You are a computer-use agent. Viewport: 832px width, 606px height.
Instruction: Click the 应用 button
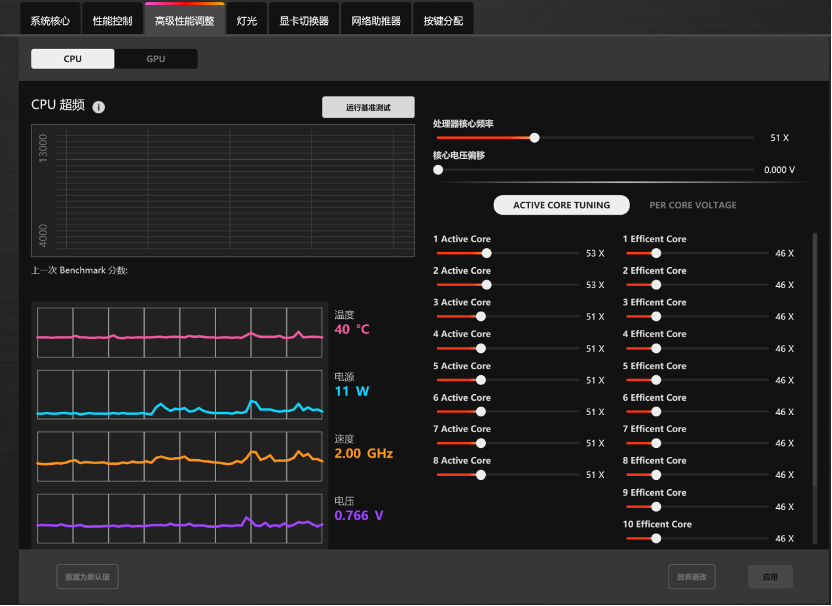click(770, 577)
